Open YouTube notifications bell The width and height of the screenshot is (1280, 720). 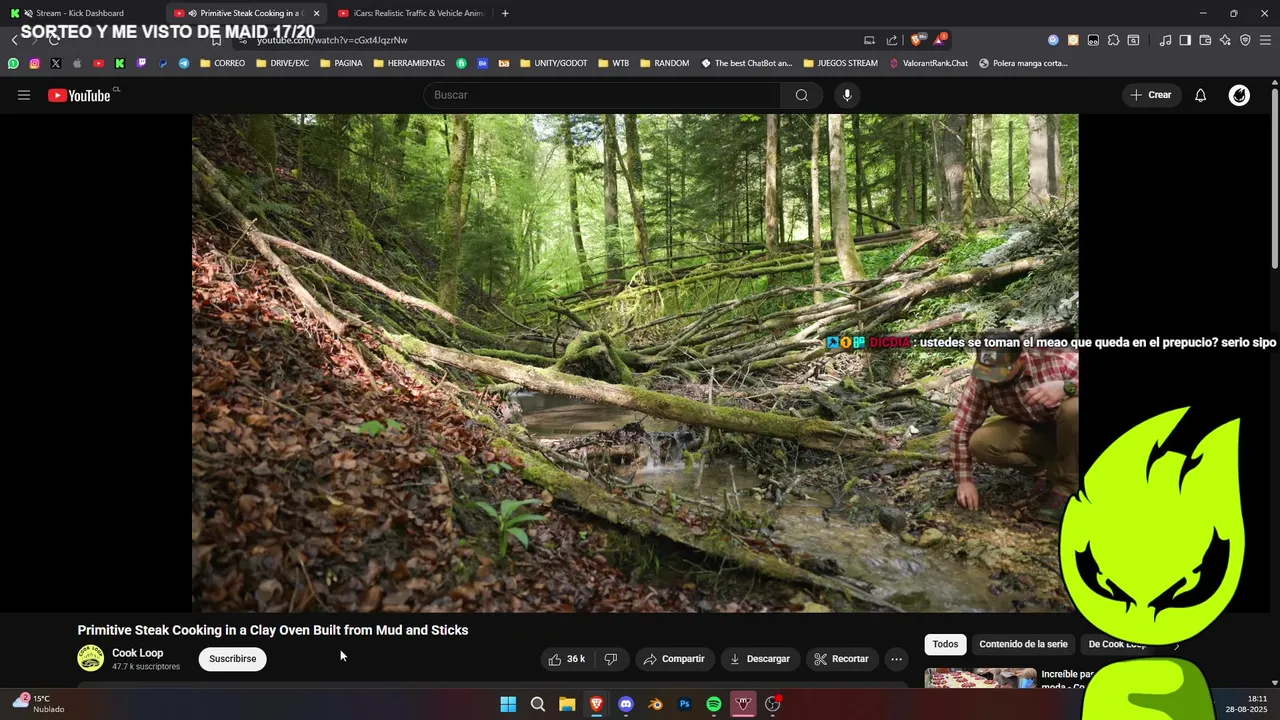pos(1201,95)
